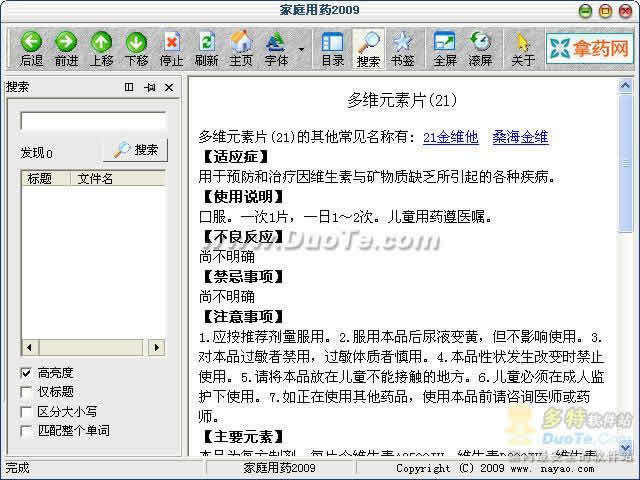640x480 pixels.
Task: Go forward with the 前进 button
Action: [x=66, y=49]
